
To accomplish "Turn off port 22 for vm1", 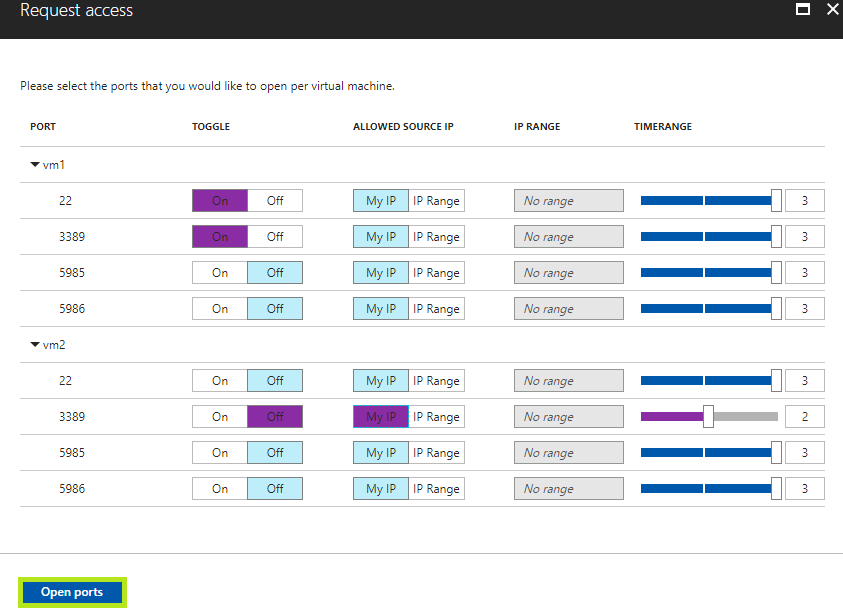I will coord(275,201).
